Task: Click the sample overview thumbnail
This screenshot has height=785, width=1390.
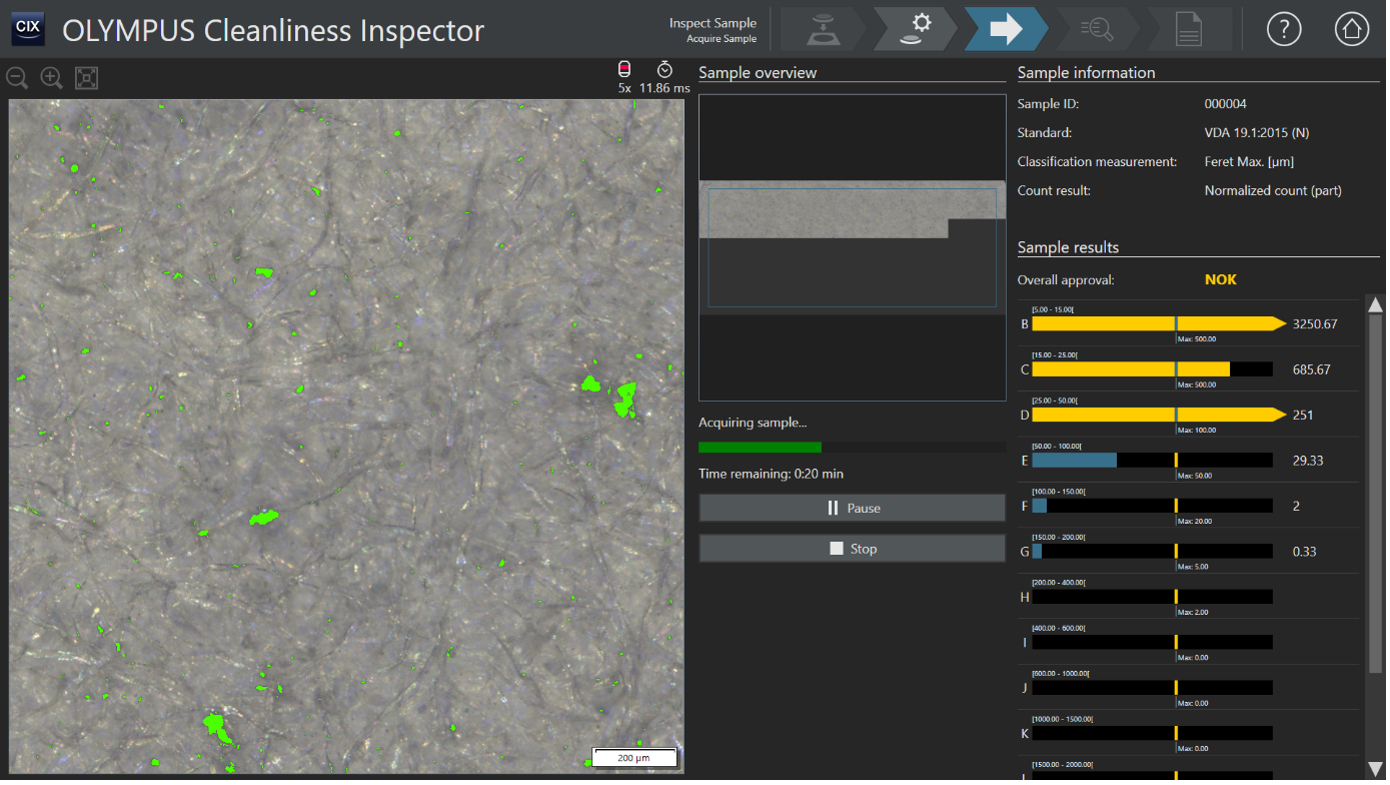Action: [852, 247]
